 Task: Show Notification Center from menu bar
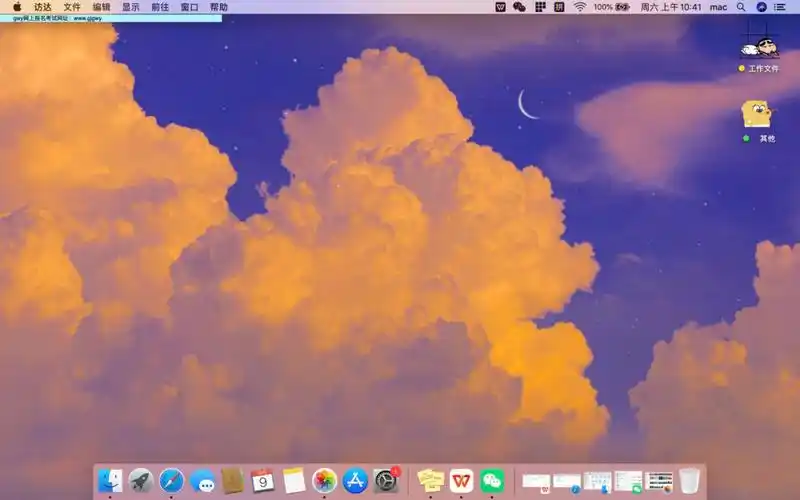click(780, 7)
